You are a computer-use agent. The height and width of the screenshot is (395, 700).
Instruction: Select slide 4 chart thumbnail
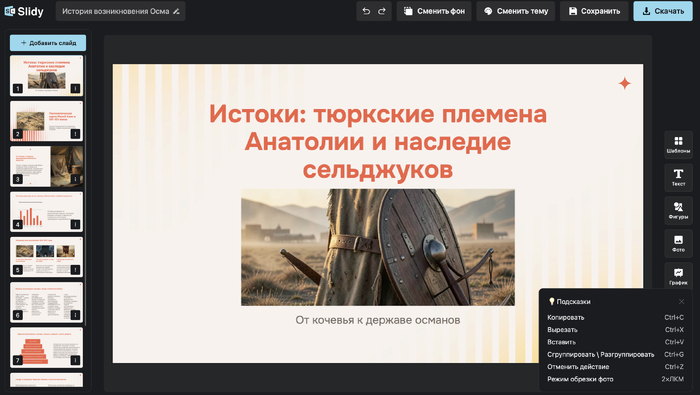pos(46,212)
